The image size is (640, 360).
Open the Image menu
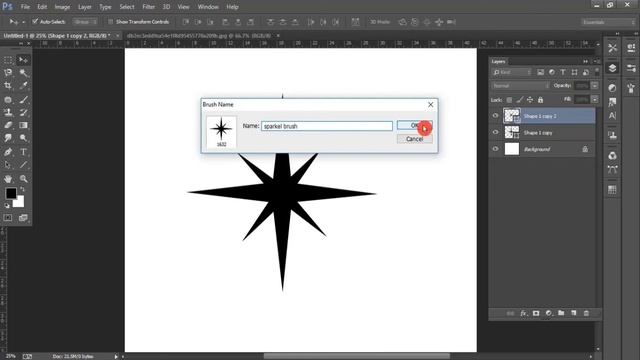click(62, 7)
